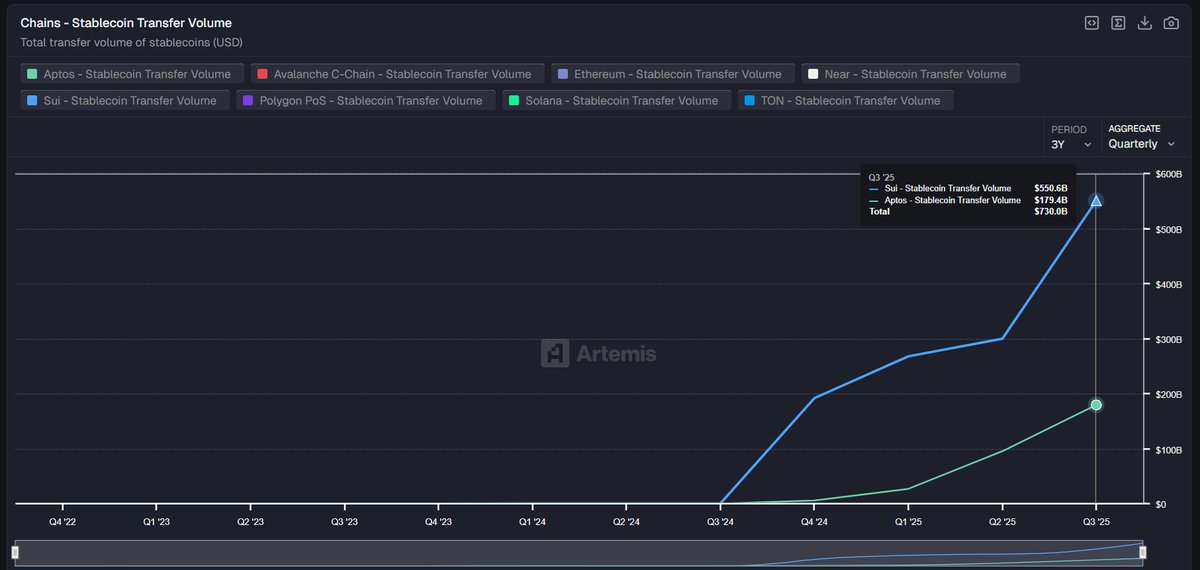Take a chart snapshot with camera icon
Image resolution: width=1200 pixels, height=570 pixels.
pyautogui.click(x=1171, y=23)
